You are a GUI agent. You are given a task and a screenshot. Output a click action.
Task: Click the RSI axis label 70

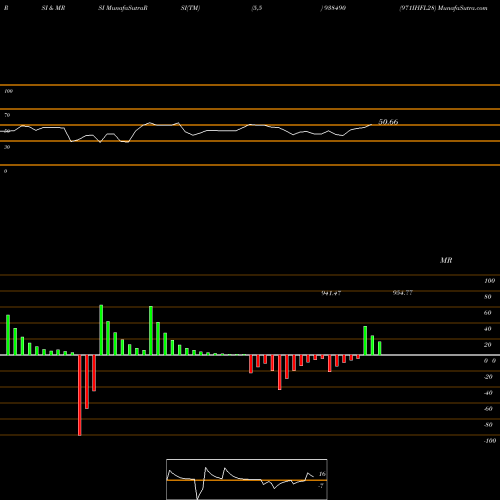(7, 115)
